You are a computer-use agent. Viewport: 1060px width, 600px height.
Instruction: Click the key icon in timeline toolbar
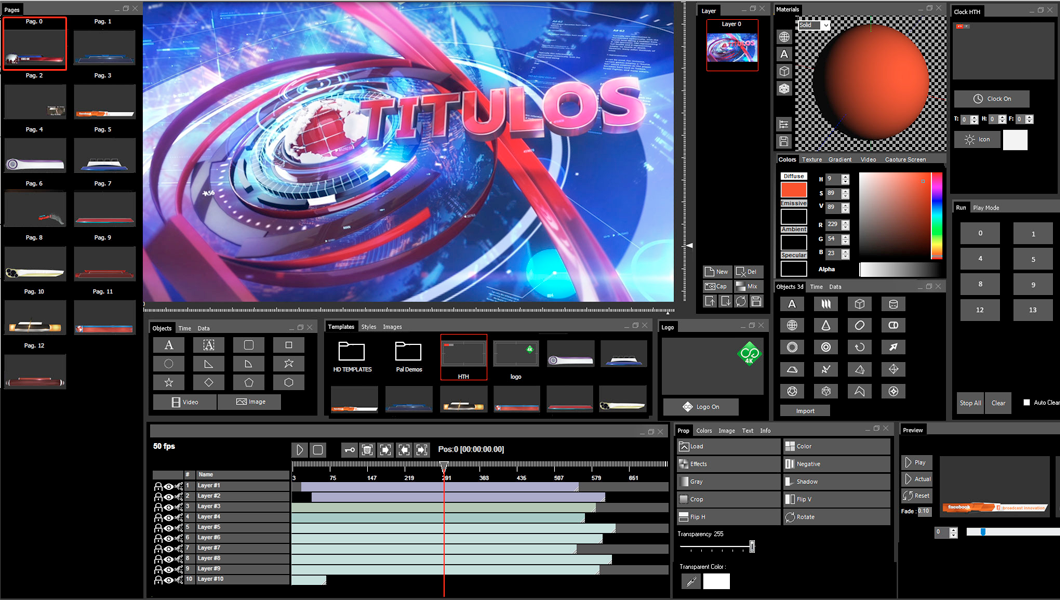click(349, 450)
